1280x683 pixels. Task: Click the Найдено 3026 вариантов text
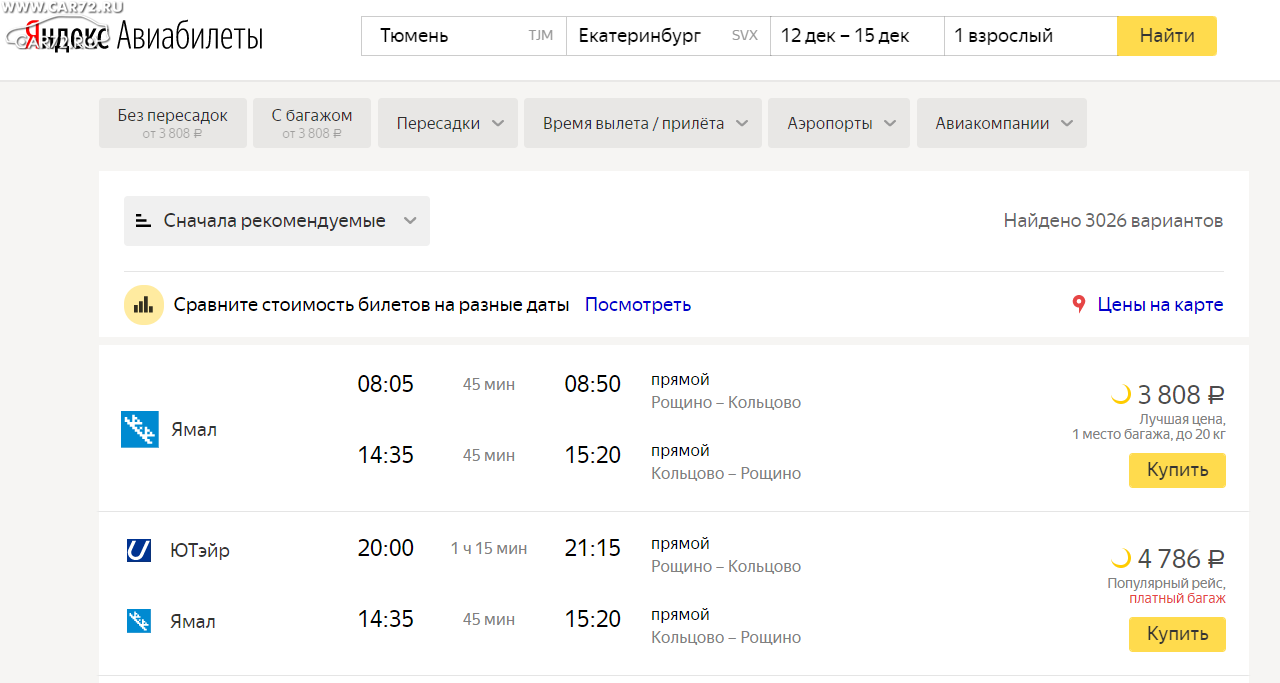tap(1113, 221)
